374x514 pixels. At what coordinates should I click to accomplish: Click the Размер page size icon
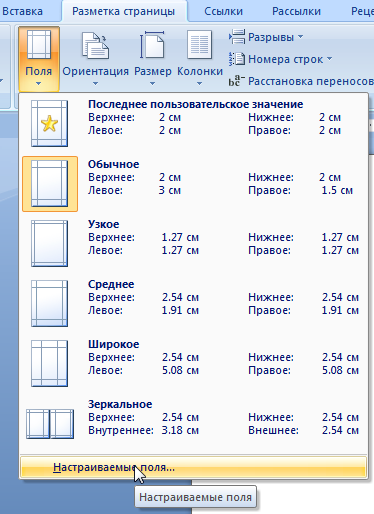[x=152, y=45]
